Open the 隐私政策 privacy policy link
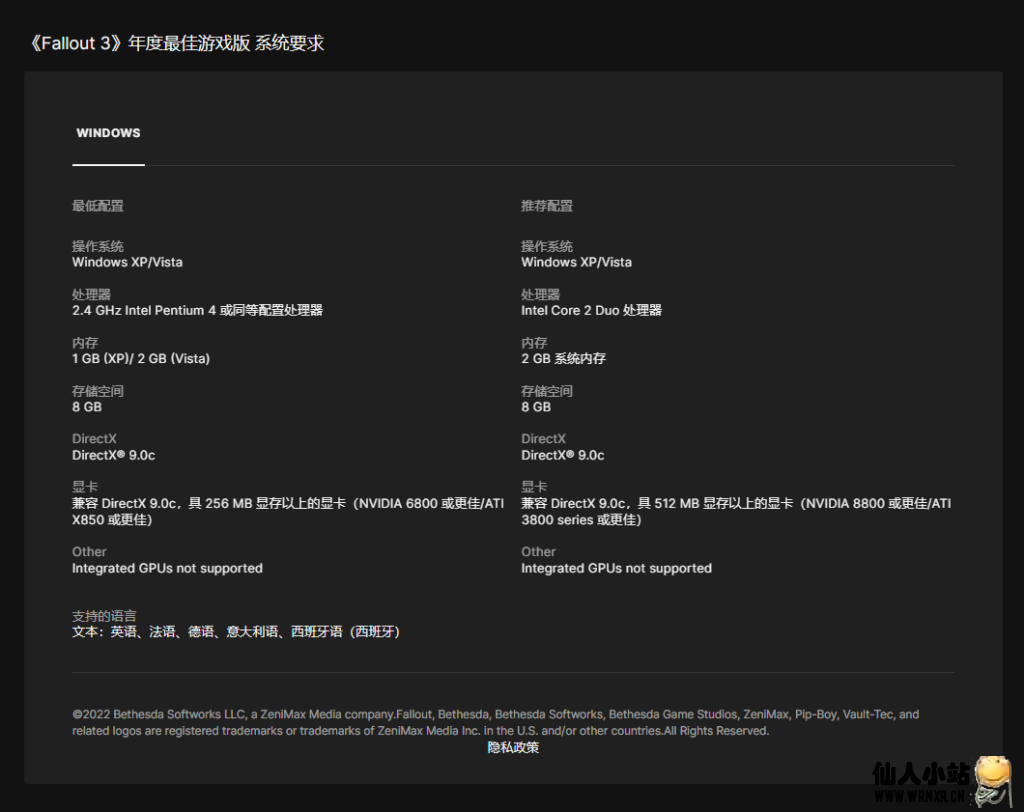Image resolution: width=1024 pixels, height=812 pixels. 513,747
